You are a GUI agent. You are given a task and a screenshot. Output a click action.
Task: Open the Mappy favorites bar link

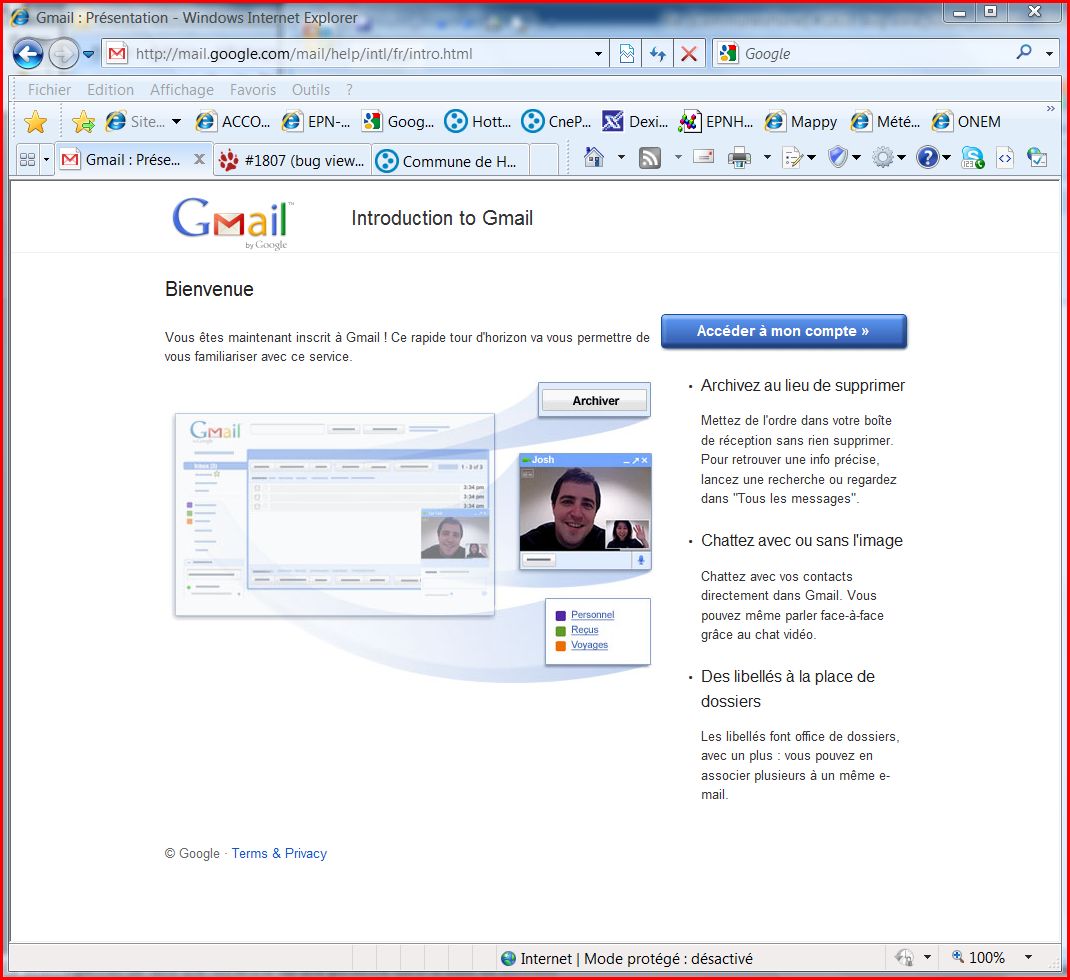coord(801,122)
